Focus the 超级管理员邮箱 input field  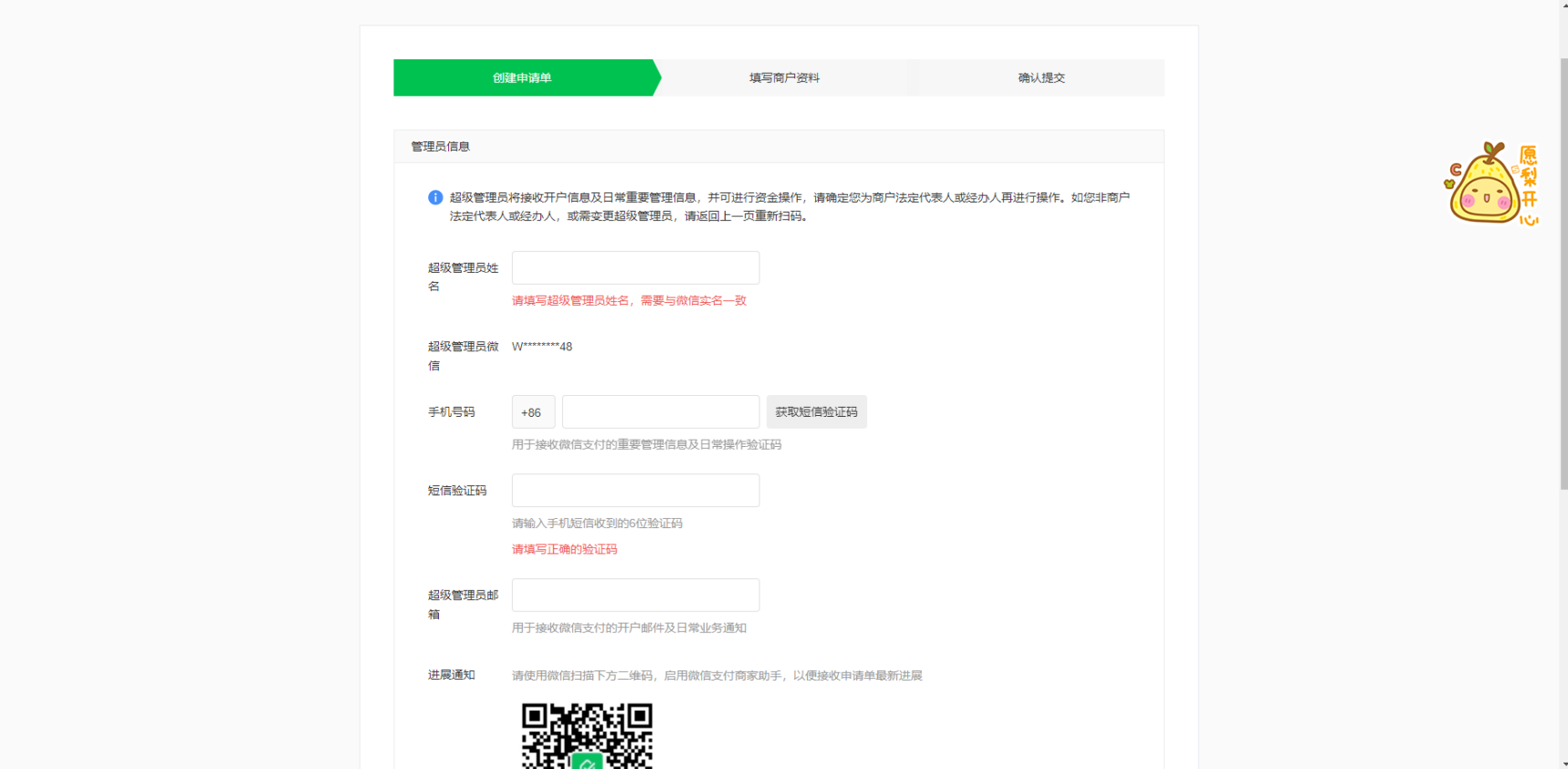(x=635, y=595)
